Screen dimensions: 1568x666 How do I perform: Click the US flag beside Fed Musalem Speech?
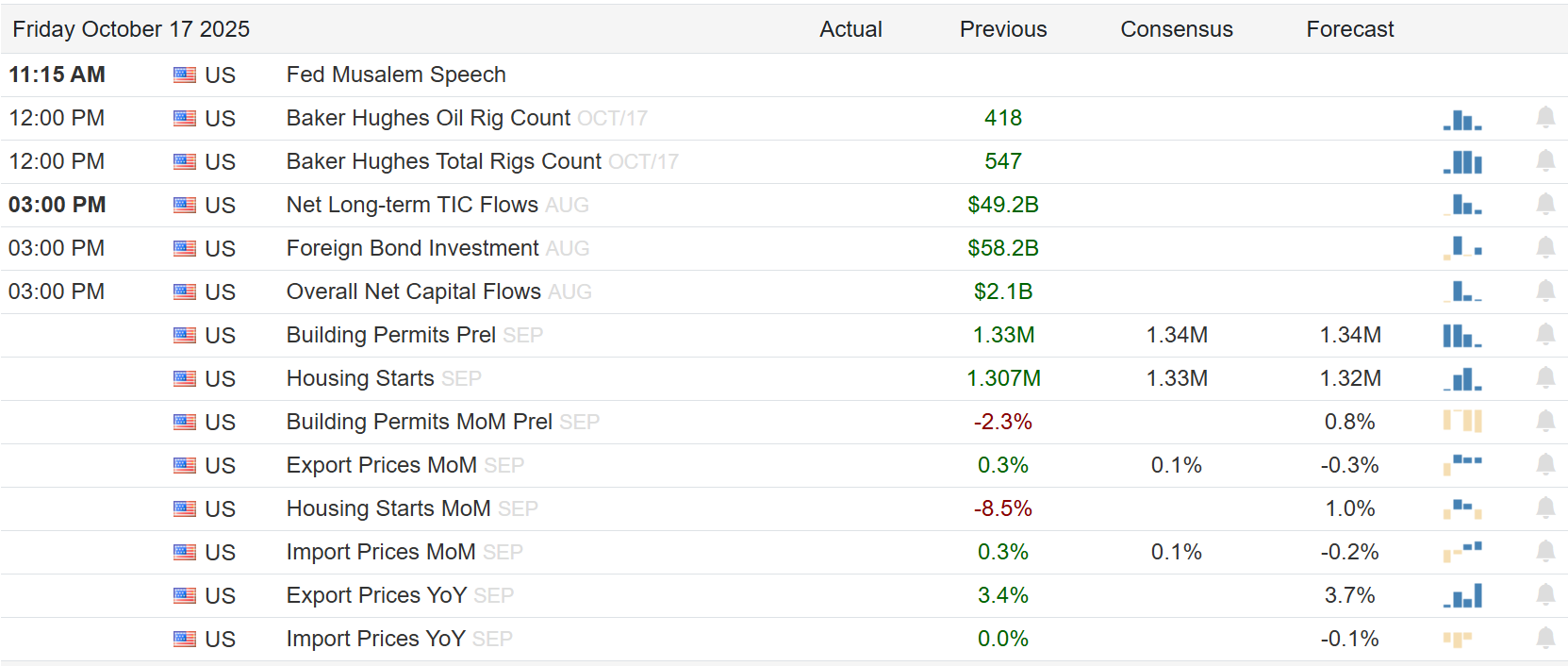click(x=185, y=75)
